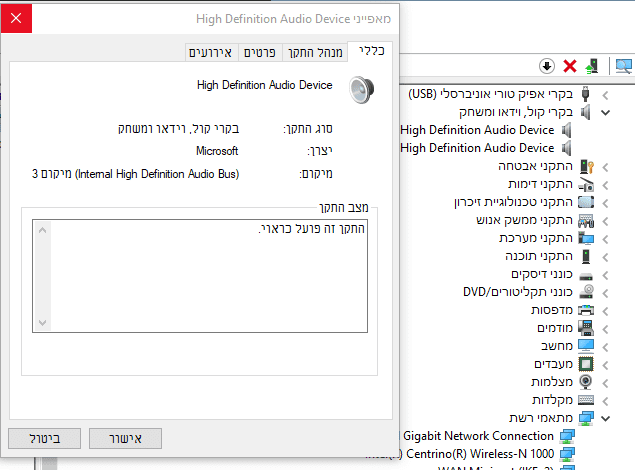Click the computer label (מחשב)
Viewport: 635px width, 470px height.
pos(557,346)
